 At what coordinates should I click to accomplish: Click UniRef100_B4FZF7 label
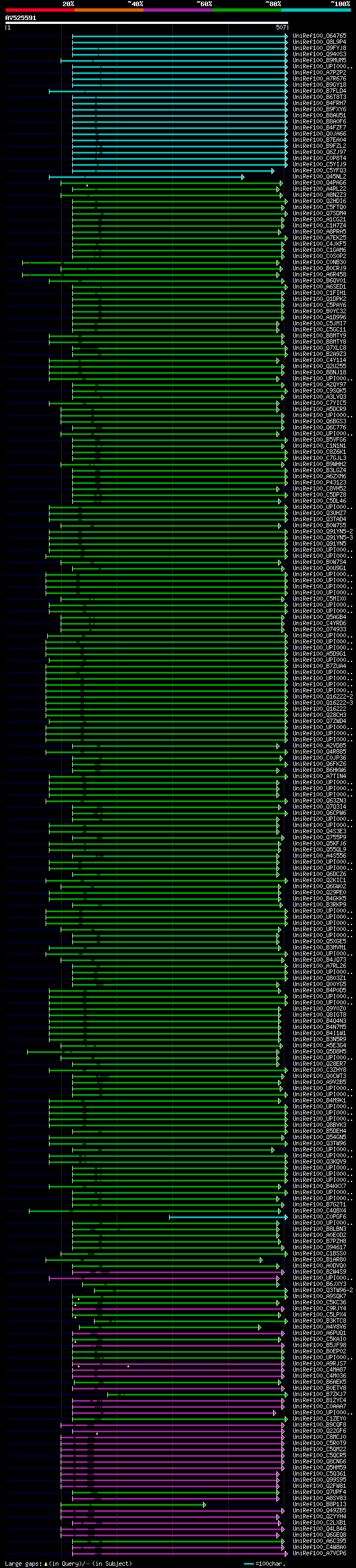click(x=319, y=128)
